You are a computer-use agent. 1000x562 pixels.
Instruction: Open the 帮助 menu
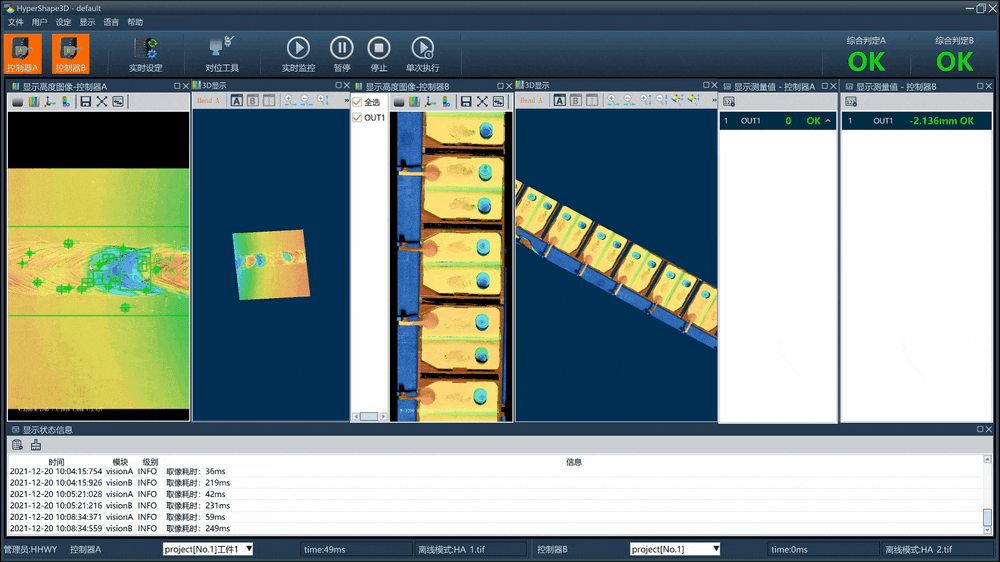(x=135, y=22)
